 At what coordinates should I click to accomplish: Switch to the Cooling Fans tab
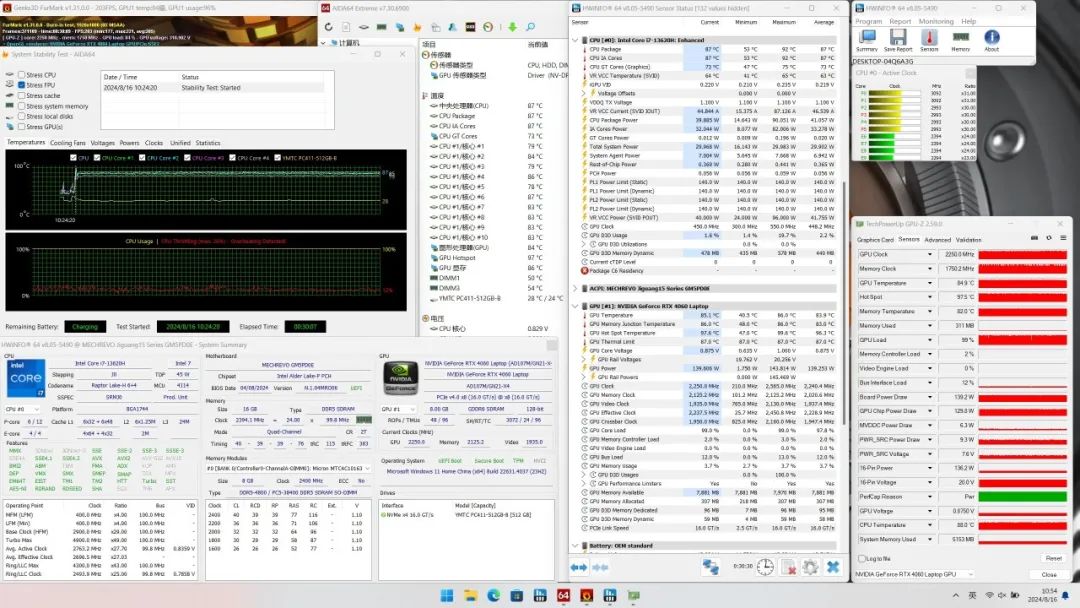coord(68,143)
